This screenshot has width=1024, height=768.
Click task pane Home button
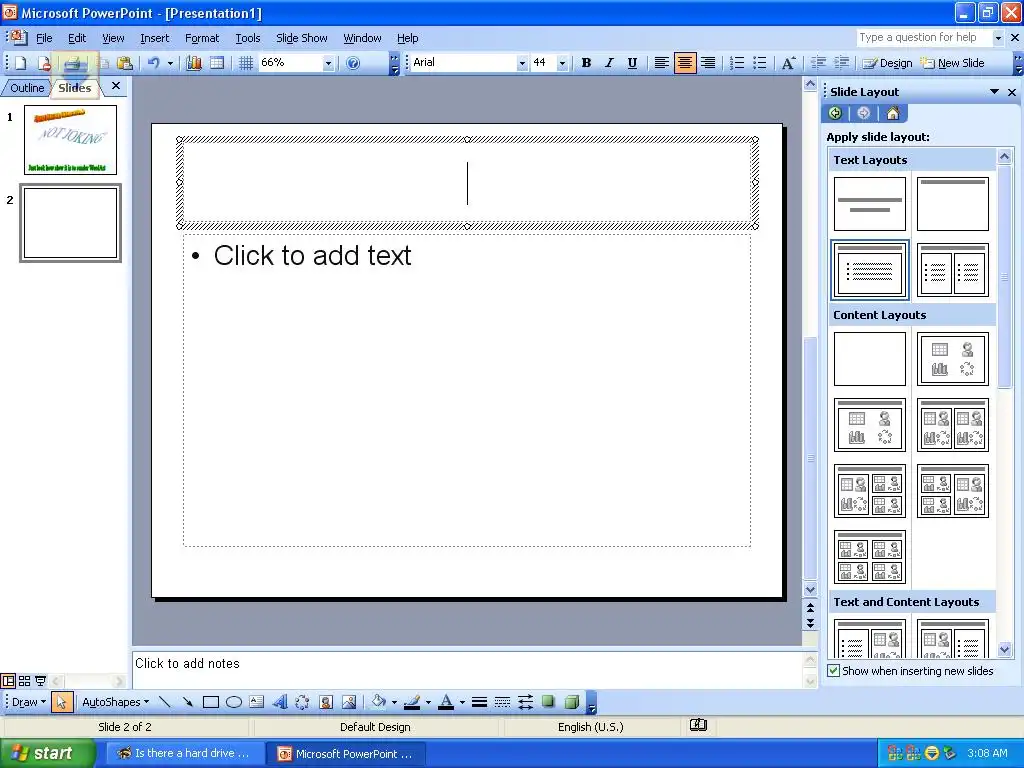coord(892,114)
